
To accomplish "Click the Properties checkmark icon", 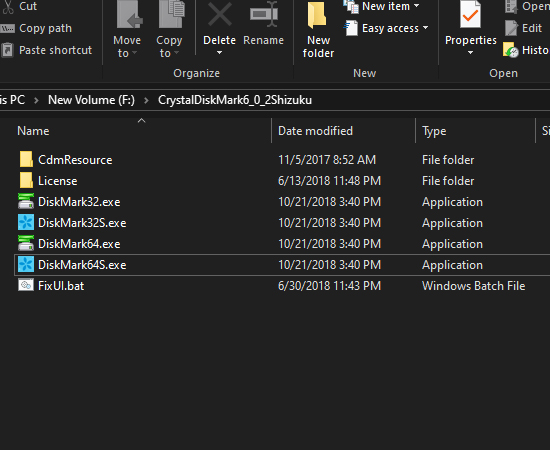I will tap(470, 15).
